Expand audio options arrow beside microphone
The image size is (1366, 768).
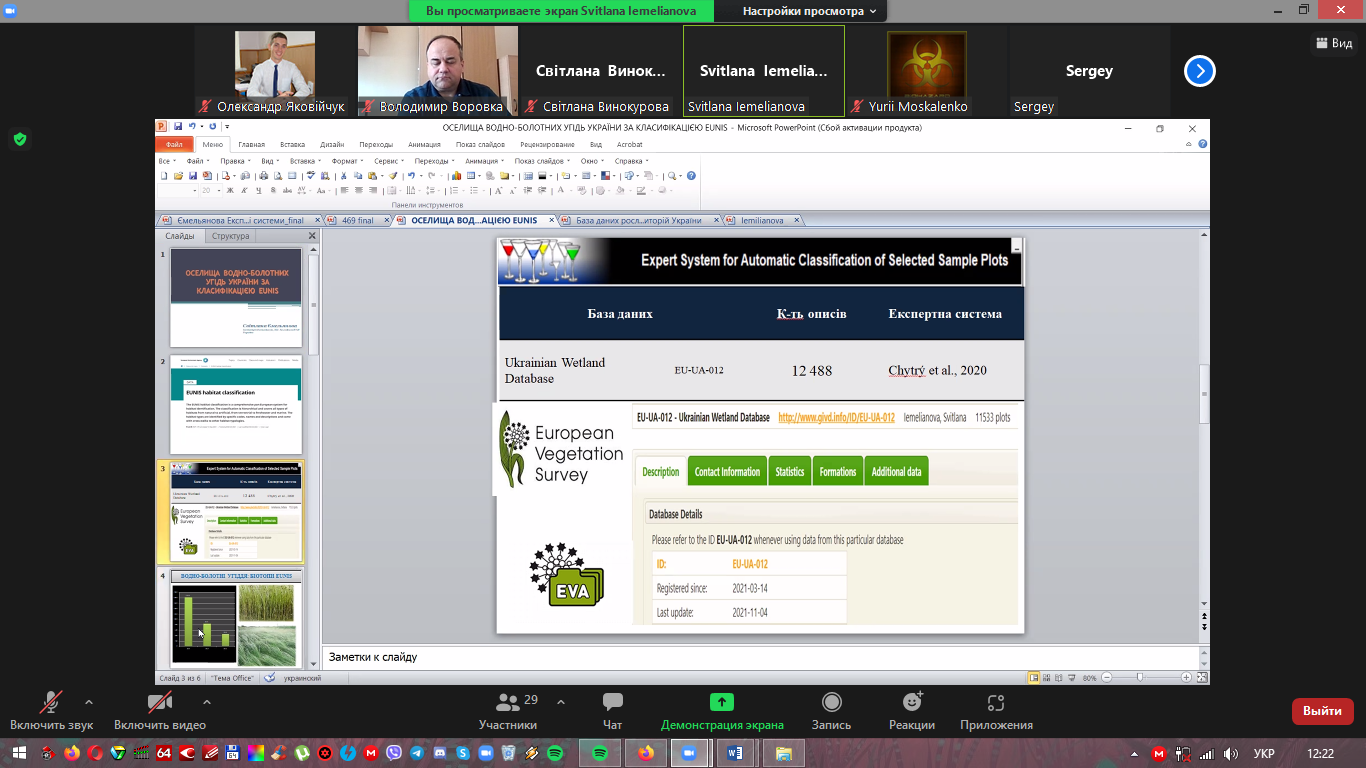(89, 701)
